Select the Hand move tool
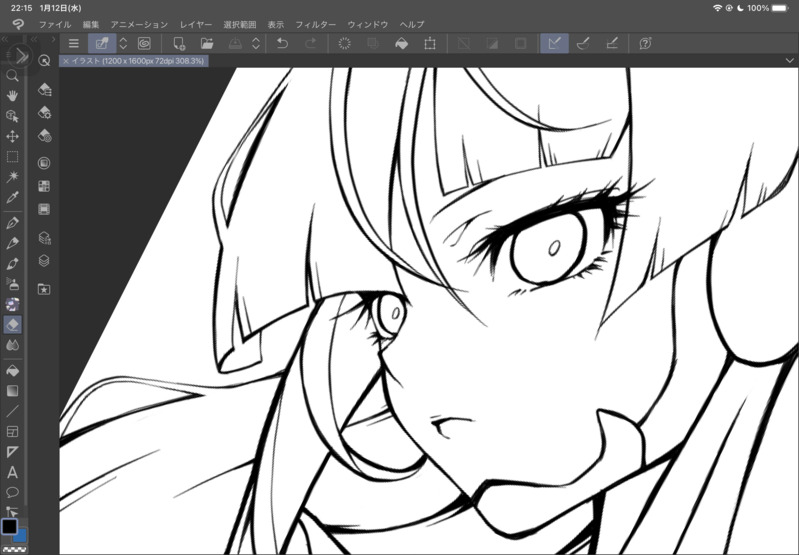 pyautogui.click(x=12, y=96)
